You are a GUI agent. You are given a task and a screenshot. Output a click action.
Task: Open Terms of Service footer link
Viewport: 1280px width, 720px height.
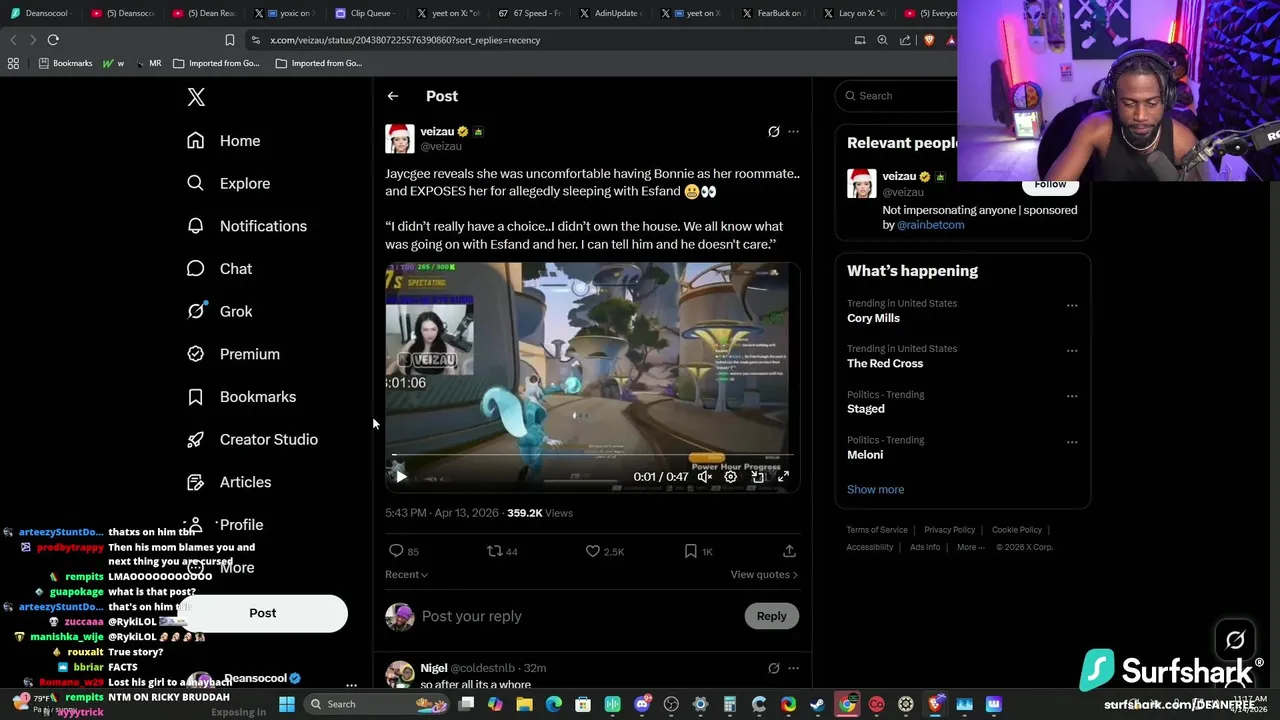[877, 530]
